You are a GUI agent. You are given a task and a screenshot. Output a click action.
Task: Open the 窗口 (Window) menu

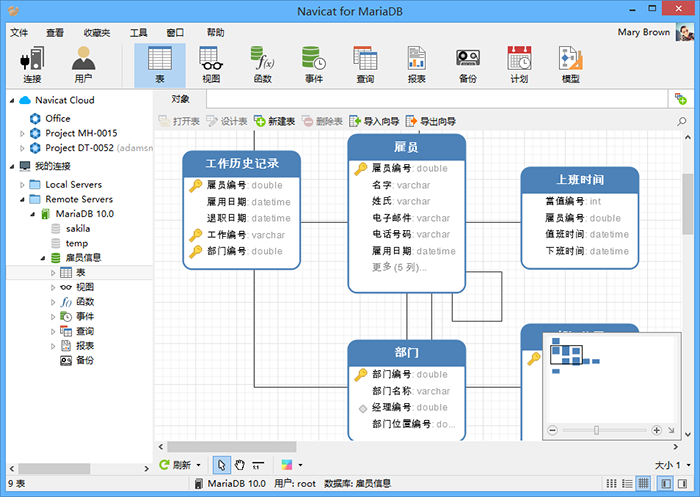(x=175, y=33)
